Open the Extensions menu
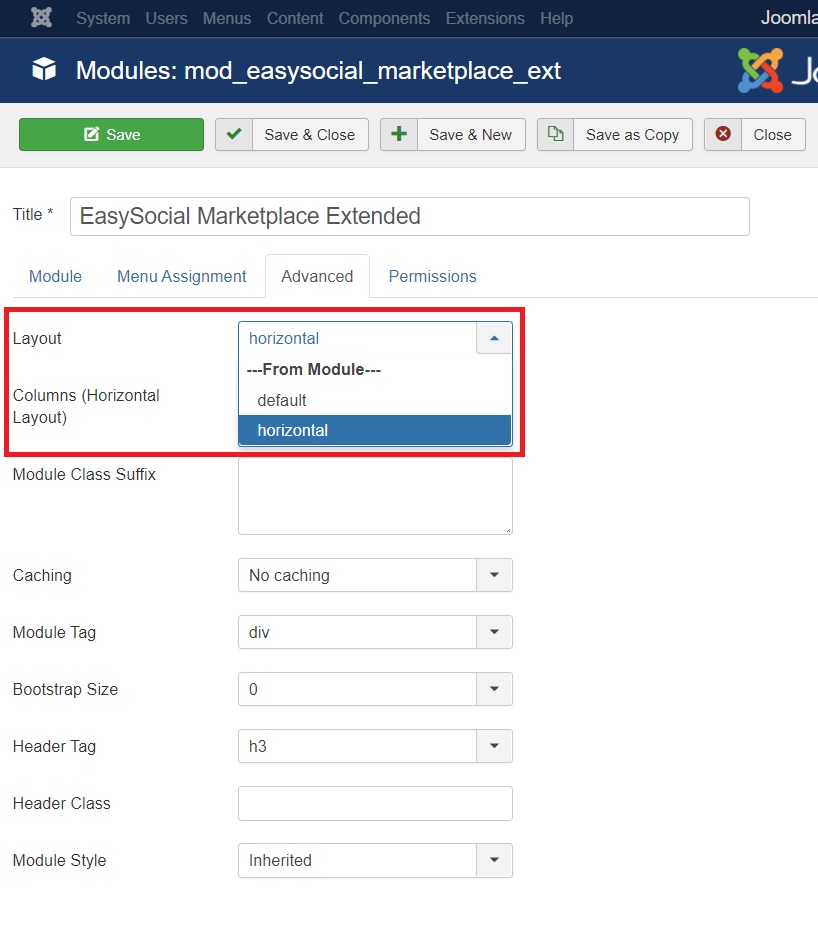Screen dimensions: 818x928 (x=485, y=18)
